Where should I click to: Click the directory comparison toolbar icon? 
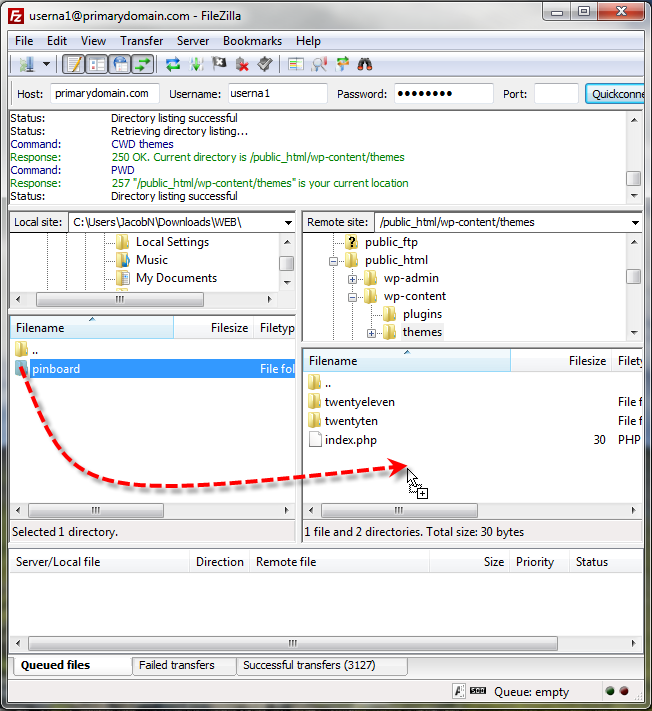pyautogui.click(x=319, y=64)
